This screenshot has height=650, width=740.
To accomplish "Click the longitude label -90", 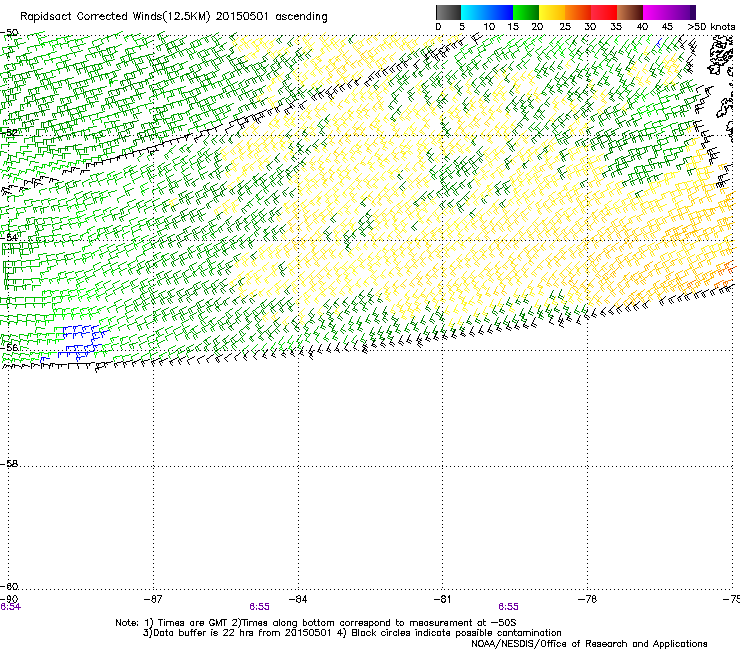I will pos(9,599).
